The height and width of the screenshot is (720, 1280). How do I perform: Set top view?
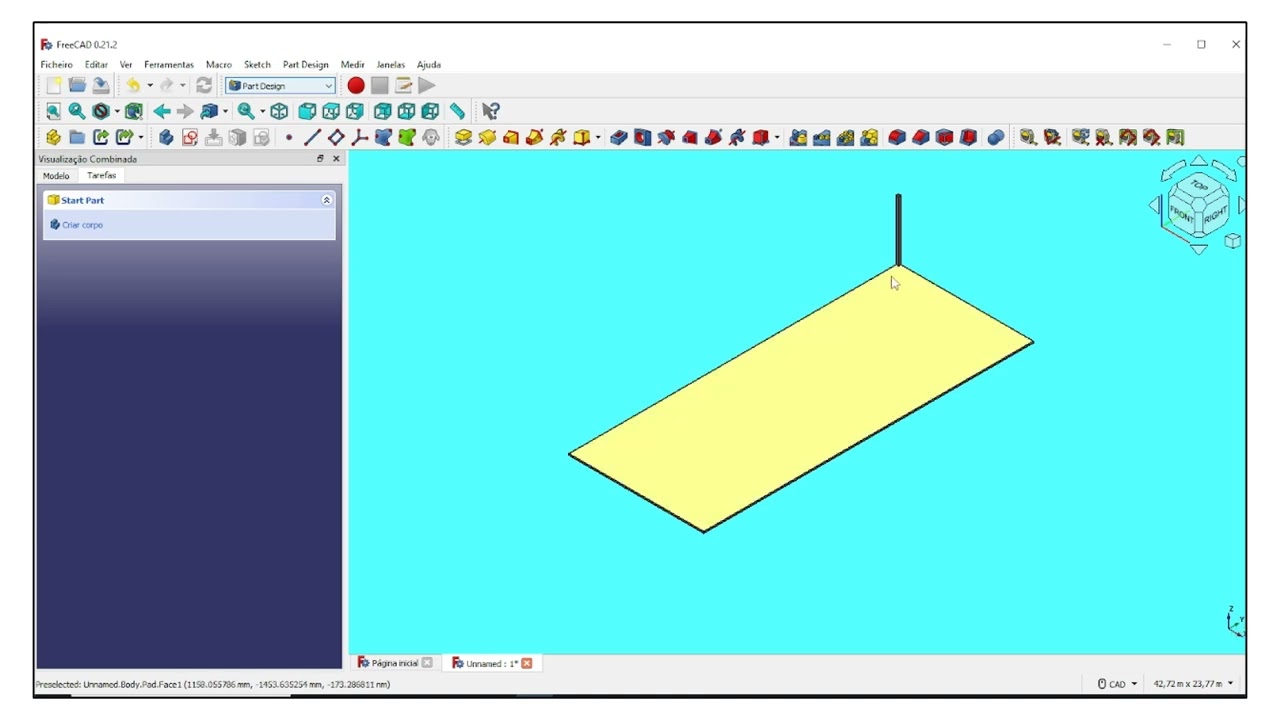point(331,112)
